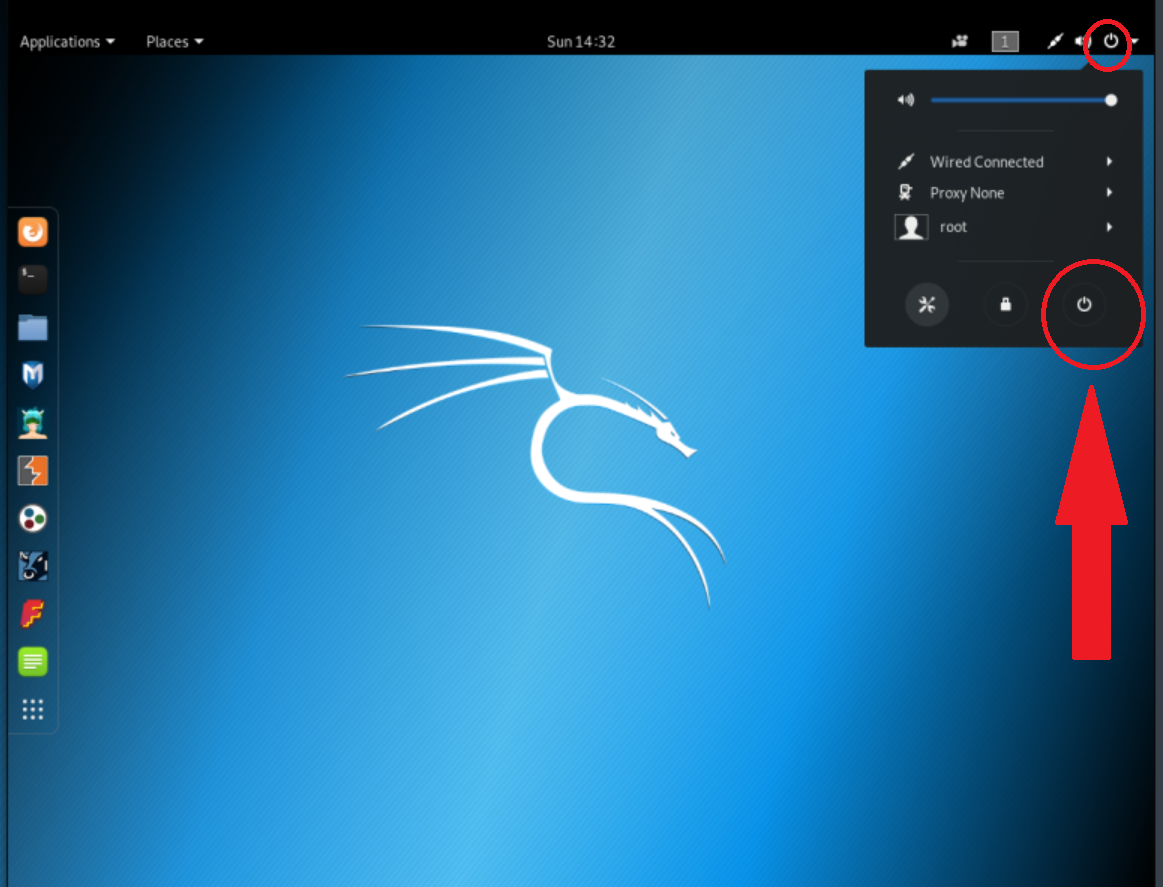Click the power off button in system menu
This screenshot has width=1163, height=887.
click(x=1084, y=305)
